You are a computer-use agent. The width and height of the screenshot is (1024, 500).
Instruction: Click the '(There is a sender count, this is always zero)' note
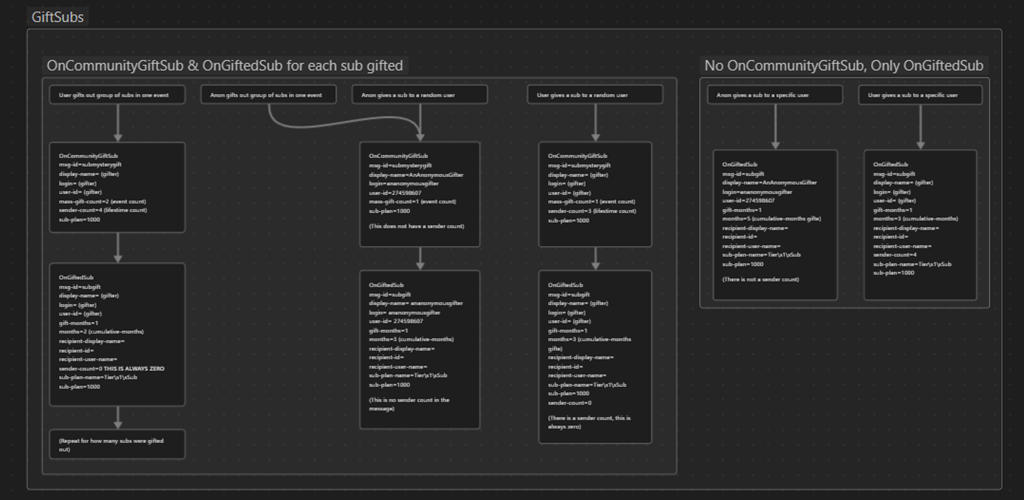click(589, 422)
